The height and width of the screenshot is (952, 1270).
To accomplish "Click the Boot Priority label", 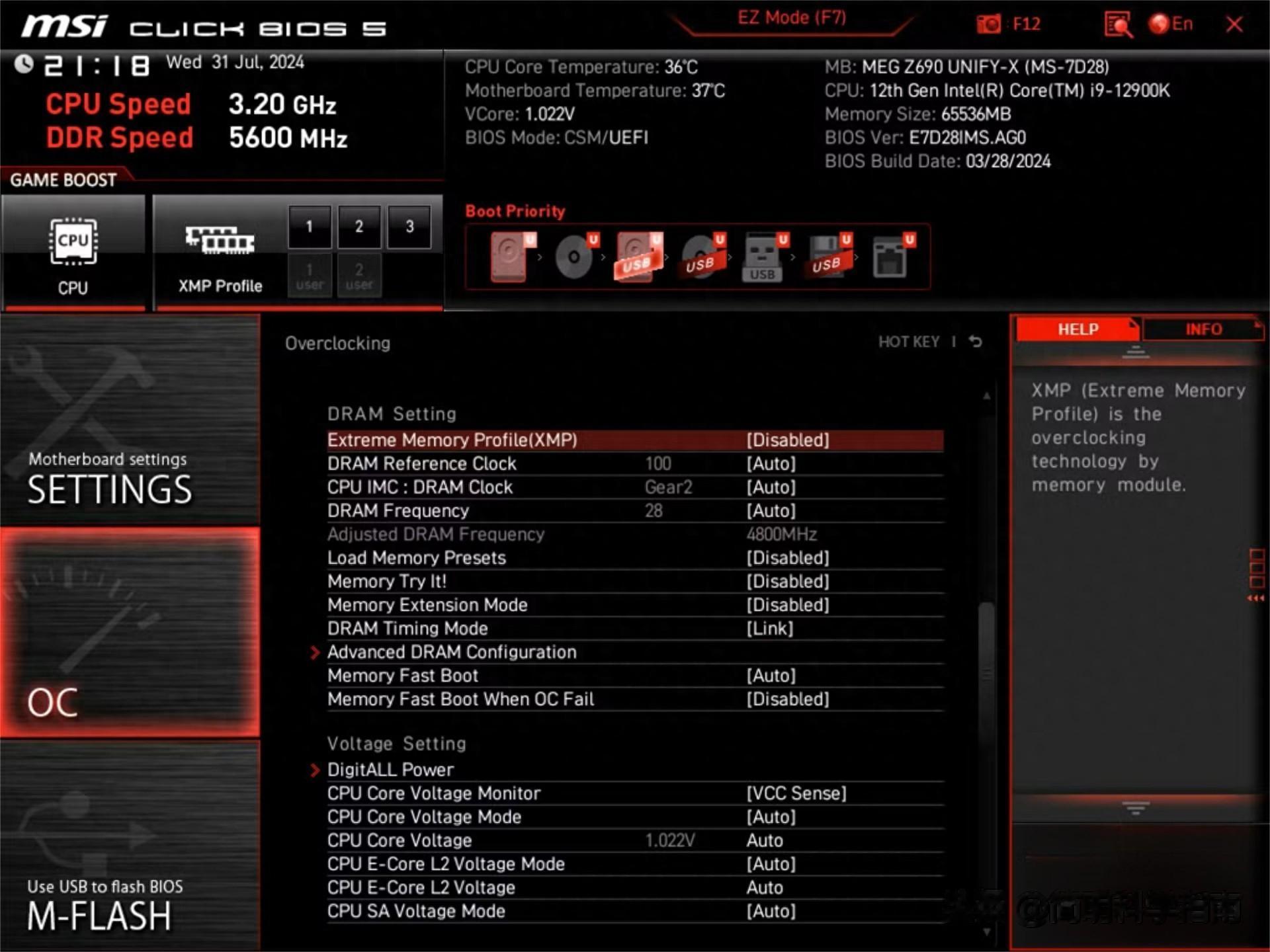I will [x=515, y=212].
